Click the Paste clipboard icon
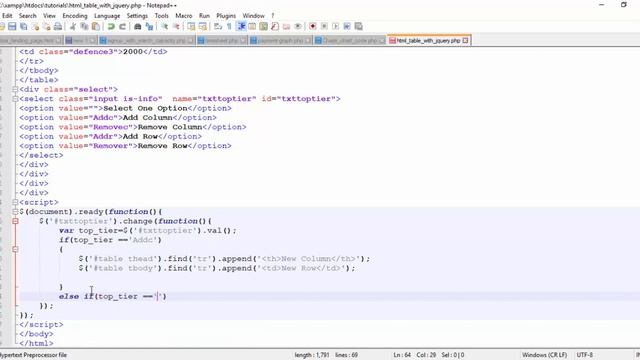Image resolution: width=640 pixels, height=360 pixels. (96, 27)
